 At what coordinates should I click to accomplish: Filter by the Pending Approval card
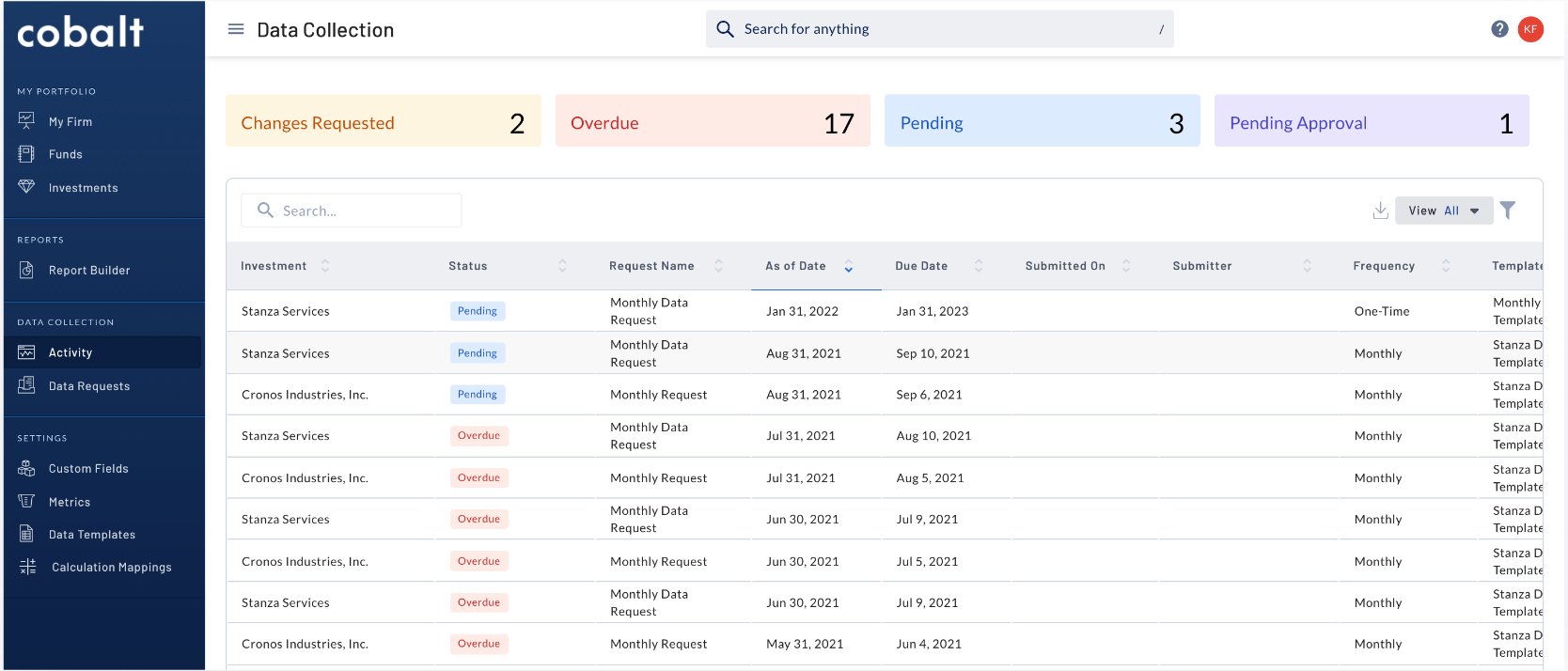point(1372,120)
